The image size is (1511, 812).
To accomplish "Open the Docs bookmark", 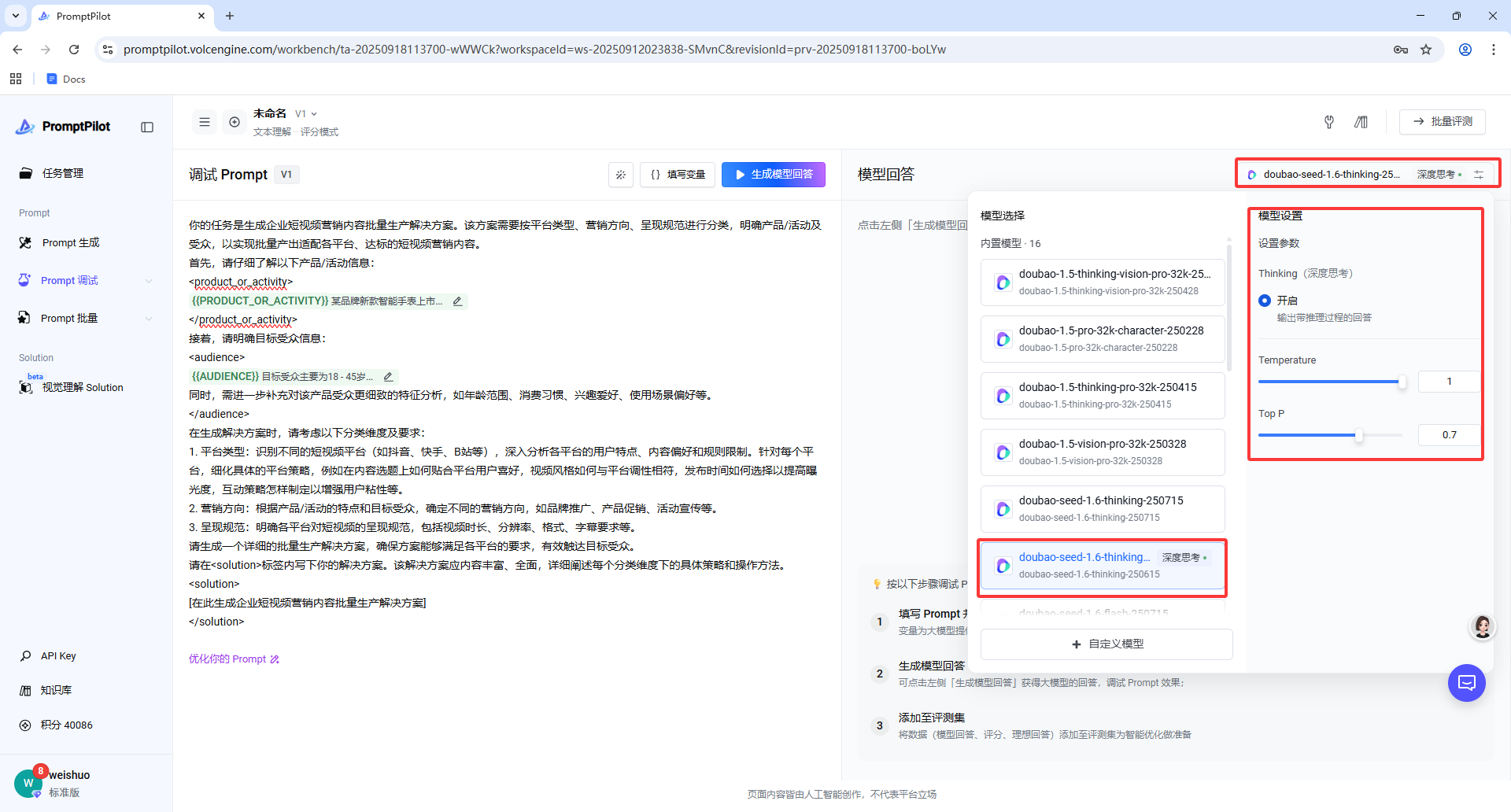I will [x=66, y=79].
